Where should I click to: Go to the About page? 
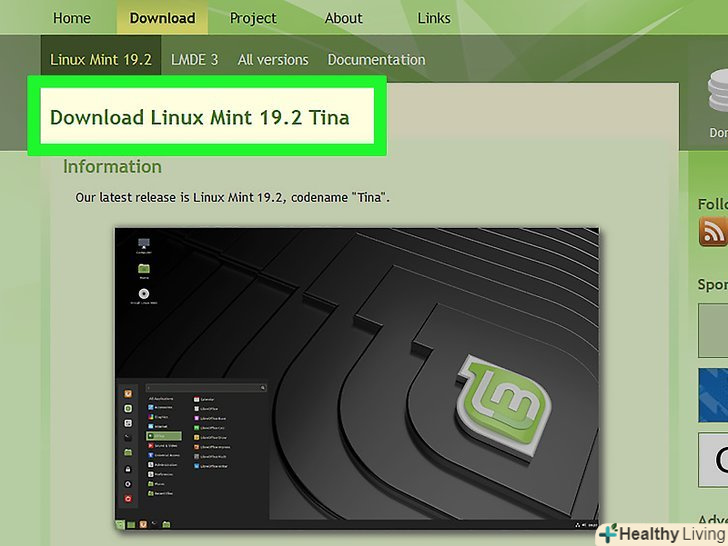coord(343,18)
